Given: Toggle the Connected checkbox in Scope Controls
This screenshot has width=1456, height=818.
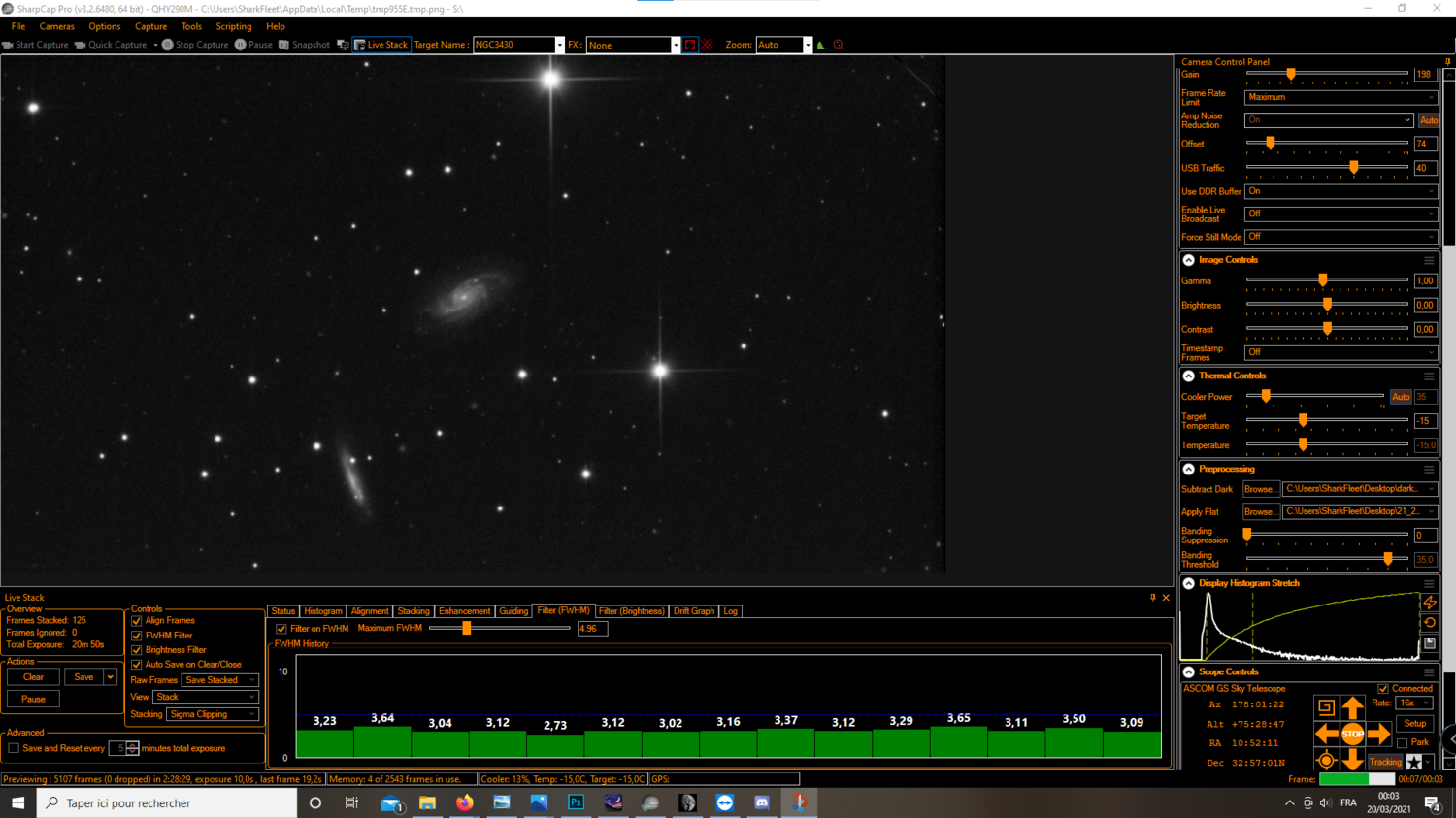Looking at the screenshot, I should [x=1383, y=689].
